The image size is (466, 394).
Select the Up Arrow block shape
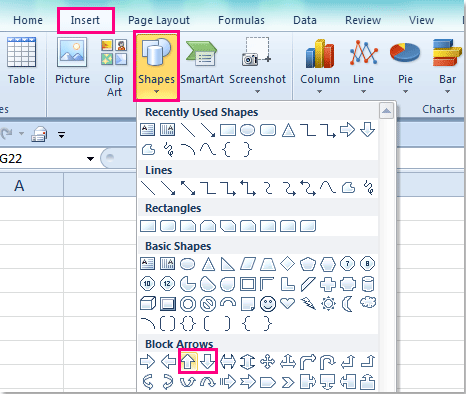[188, 361]
